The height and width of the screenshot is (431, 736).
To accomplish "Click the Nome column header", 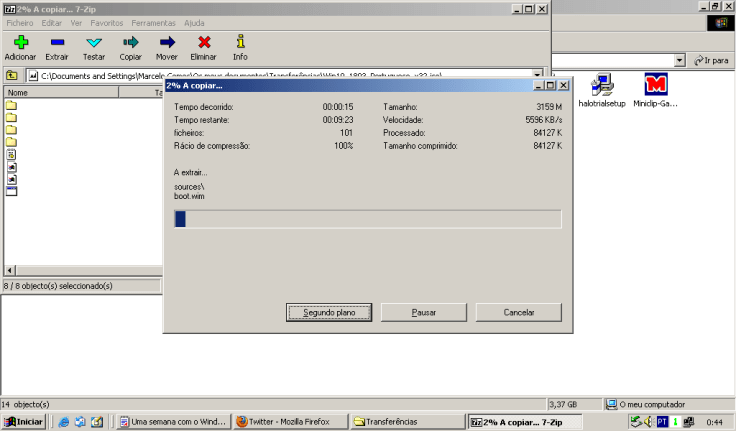I will [x=60, y=92].
